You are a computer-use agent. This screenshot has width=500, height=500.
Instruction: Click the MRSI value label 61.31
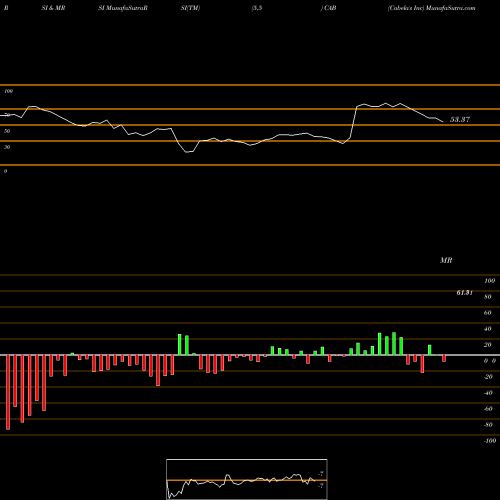[465, 292]
